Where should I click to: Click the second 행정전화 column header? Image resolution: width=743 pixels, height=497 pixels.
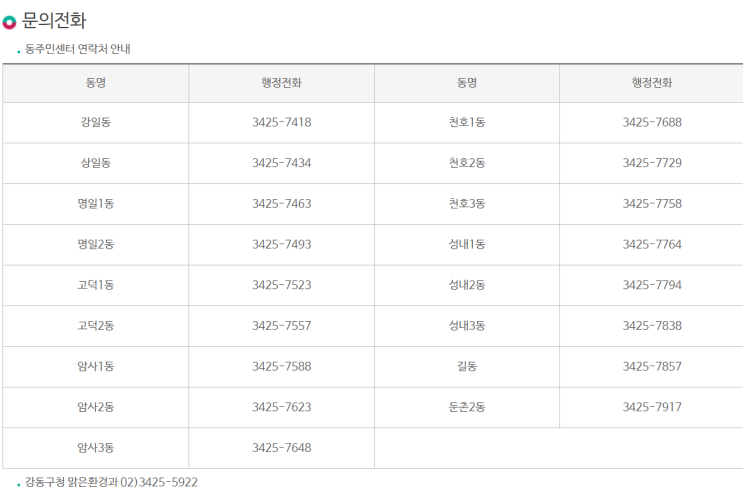[652, 83]
